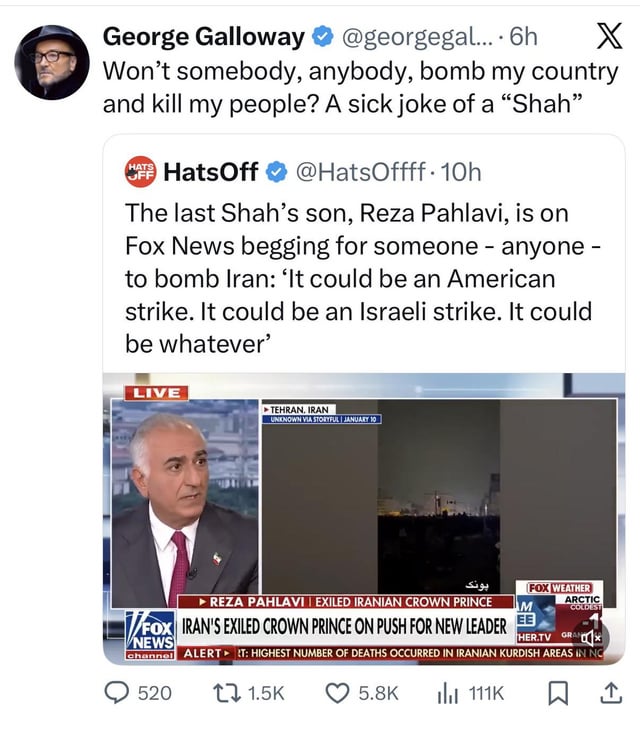The width and height of the screenshot is (640, 739).
Task: Open the quoted tweet text about Reza Pahlavi
Action: coord(363,278)
